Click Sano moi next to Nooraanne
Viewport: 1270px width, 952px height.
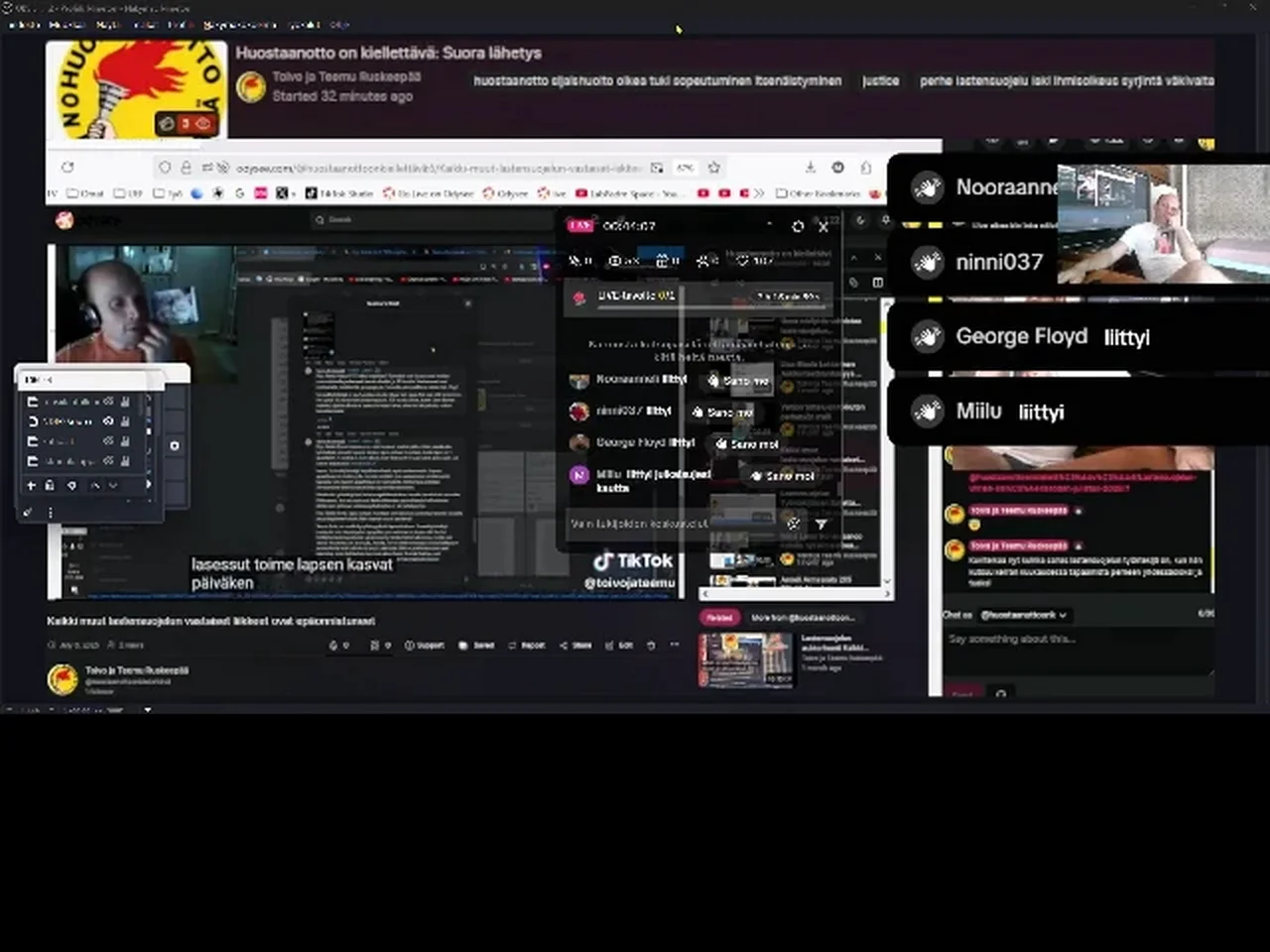(x=738, y=381)
